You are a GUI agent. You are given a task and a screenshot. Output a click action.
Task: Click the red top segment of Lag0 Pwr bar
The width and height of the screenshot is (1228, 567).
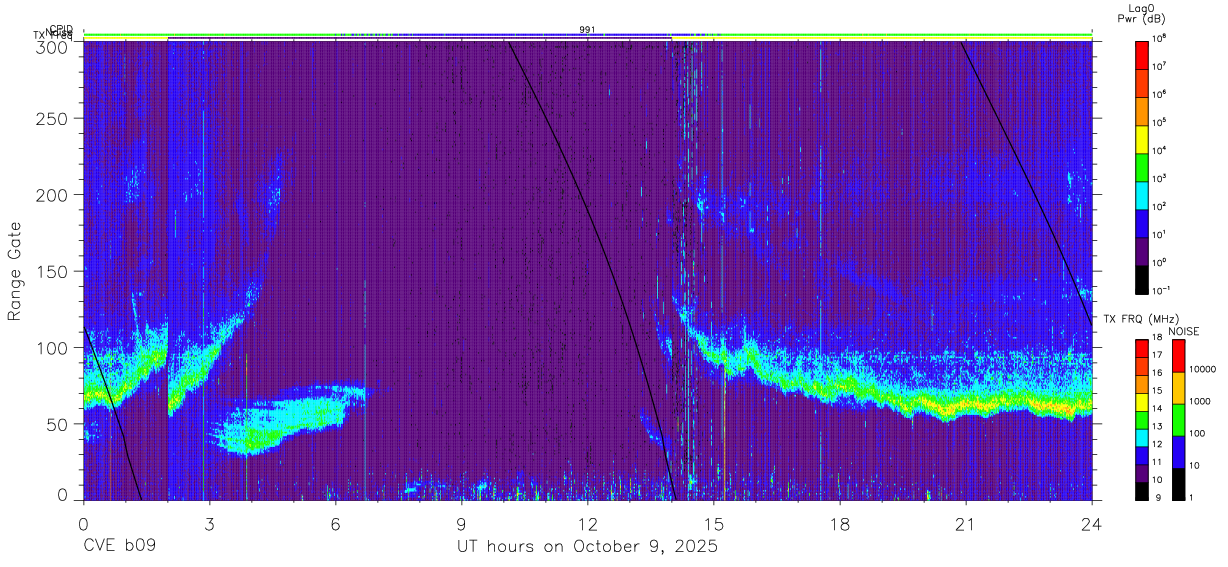[1143, 54]
